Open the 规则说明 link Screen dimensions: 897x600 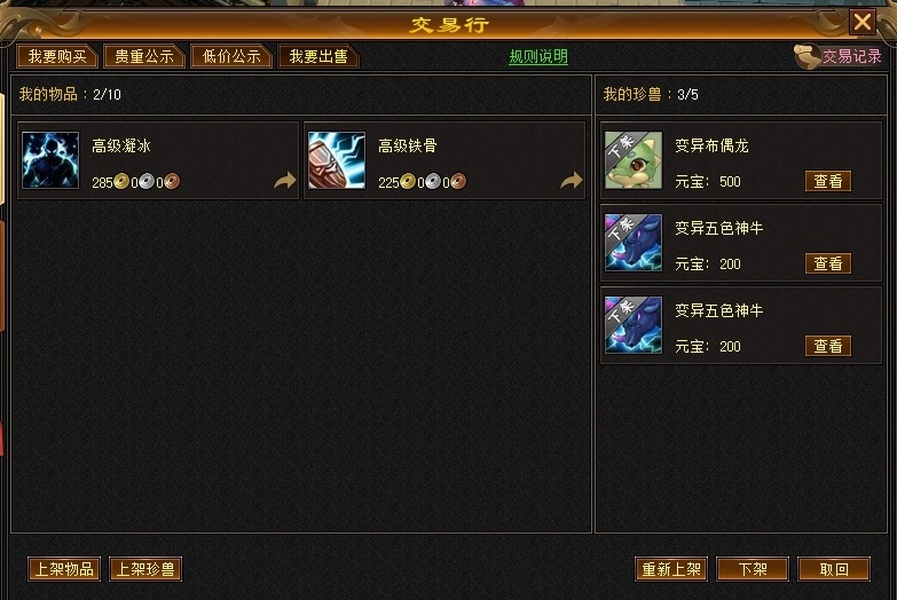pos(538,57)
